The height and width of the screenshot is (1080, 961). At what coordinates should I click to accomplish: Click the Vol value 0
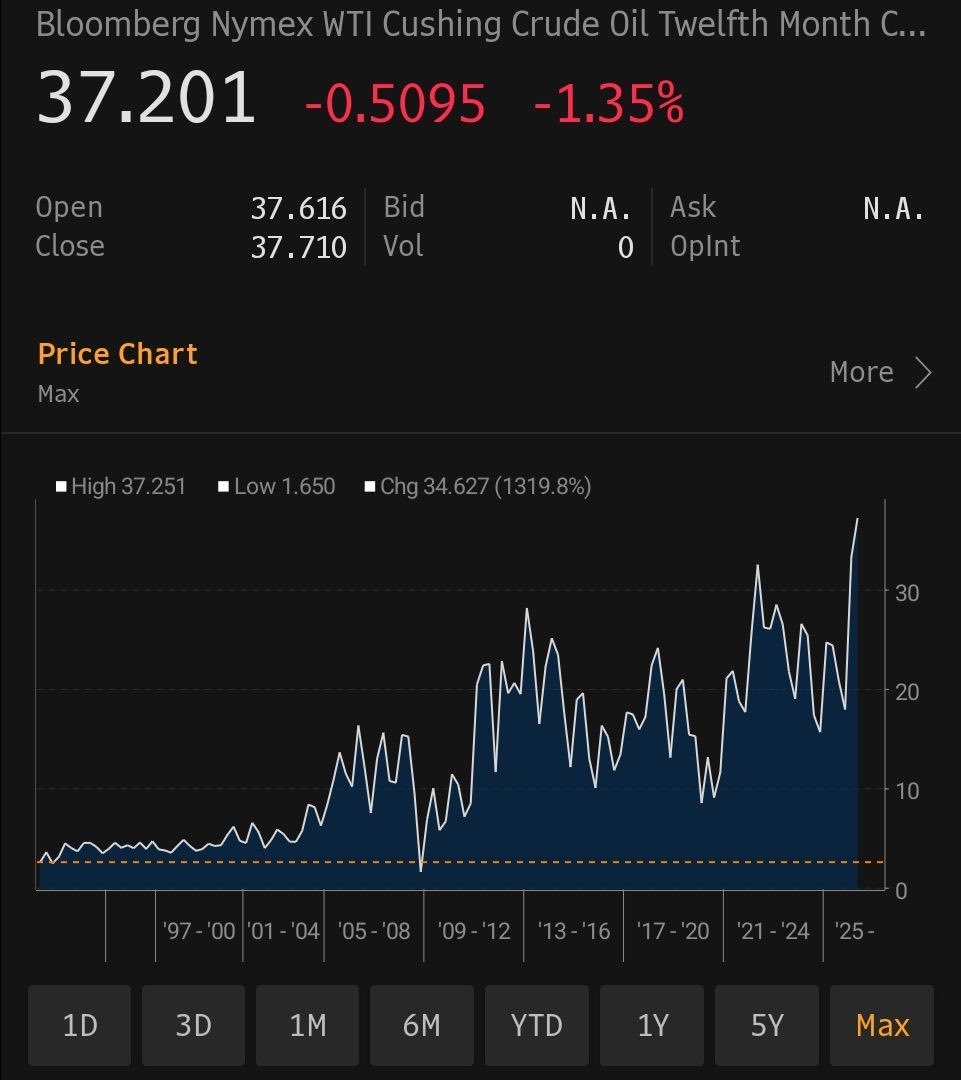625,247
